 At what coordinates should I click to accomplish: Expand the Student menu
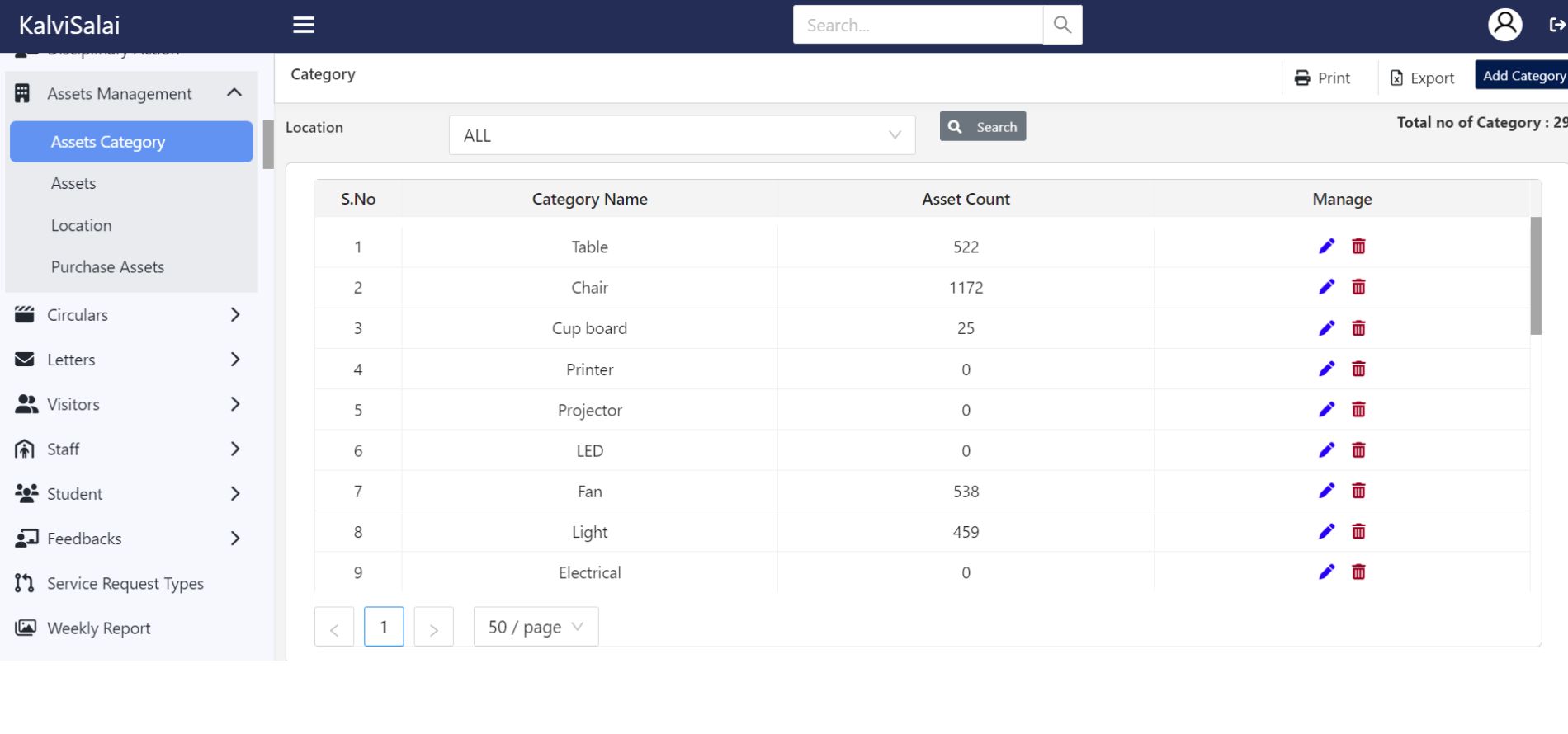(x=235, y=493)
